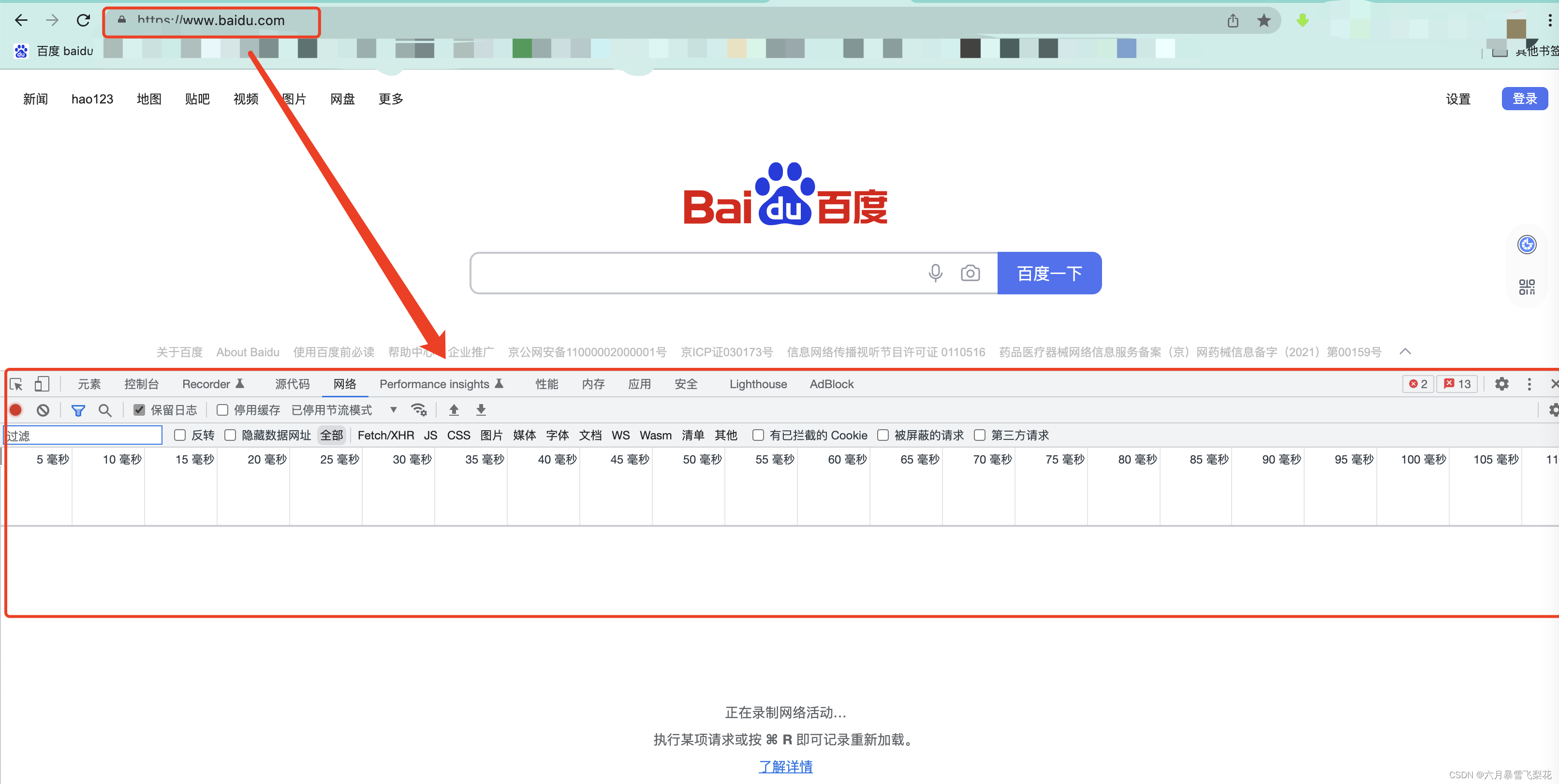Image resolution: width=1559 pixels, height=784 pixels.
Task: Go forward with the browser forward arrow
Action: [x=52, y=21]
